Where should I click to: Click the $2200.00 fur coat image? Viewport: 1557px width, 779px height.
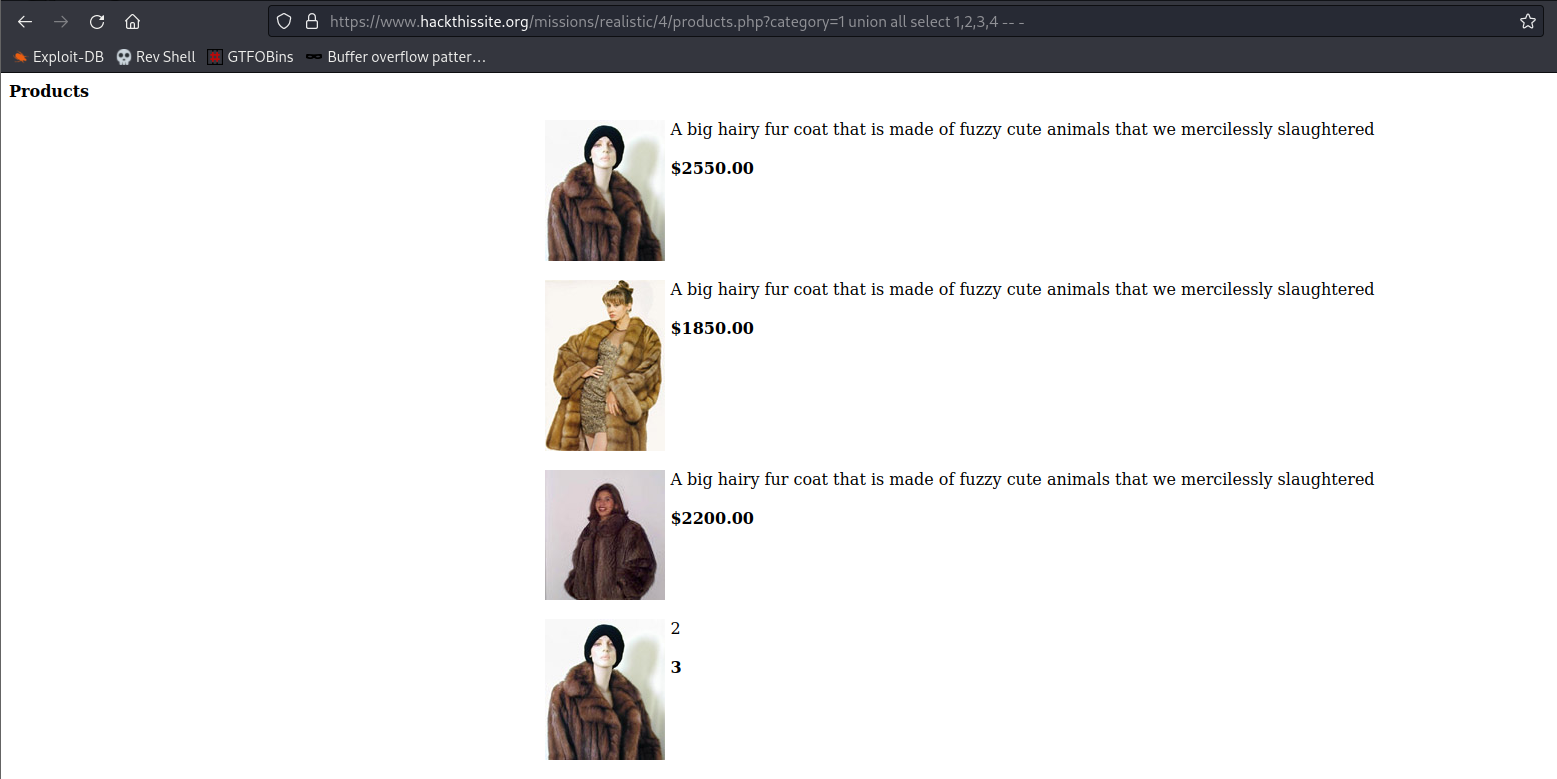pos(604,535)
